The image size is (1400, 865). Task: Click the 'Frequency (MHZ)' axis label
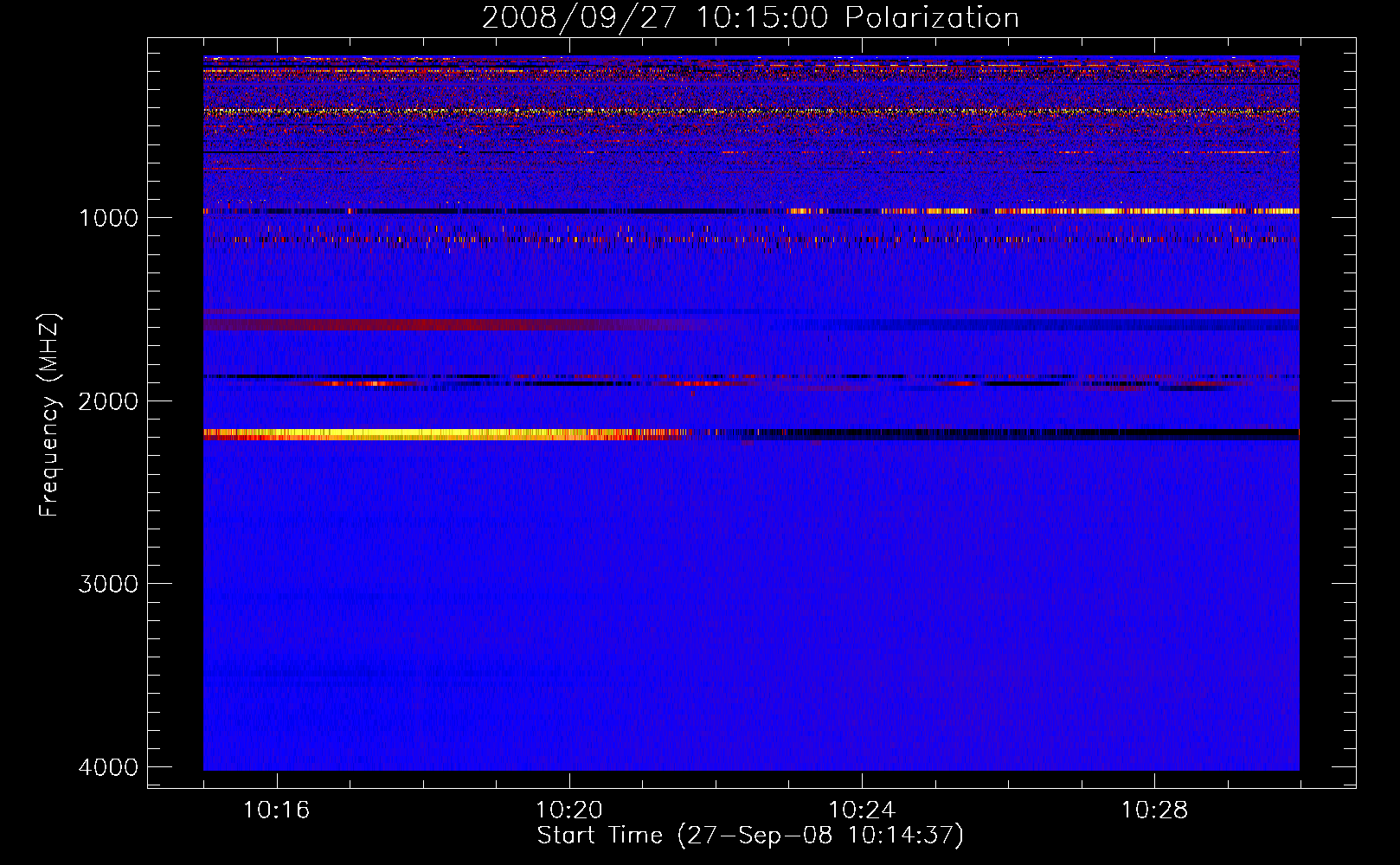(49, 415)
